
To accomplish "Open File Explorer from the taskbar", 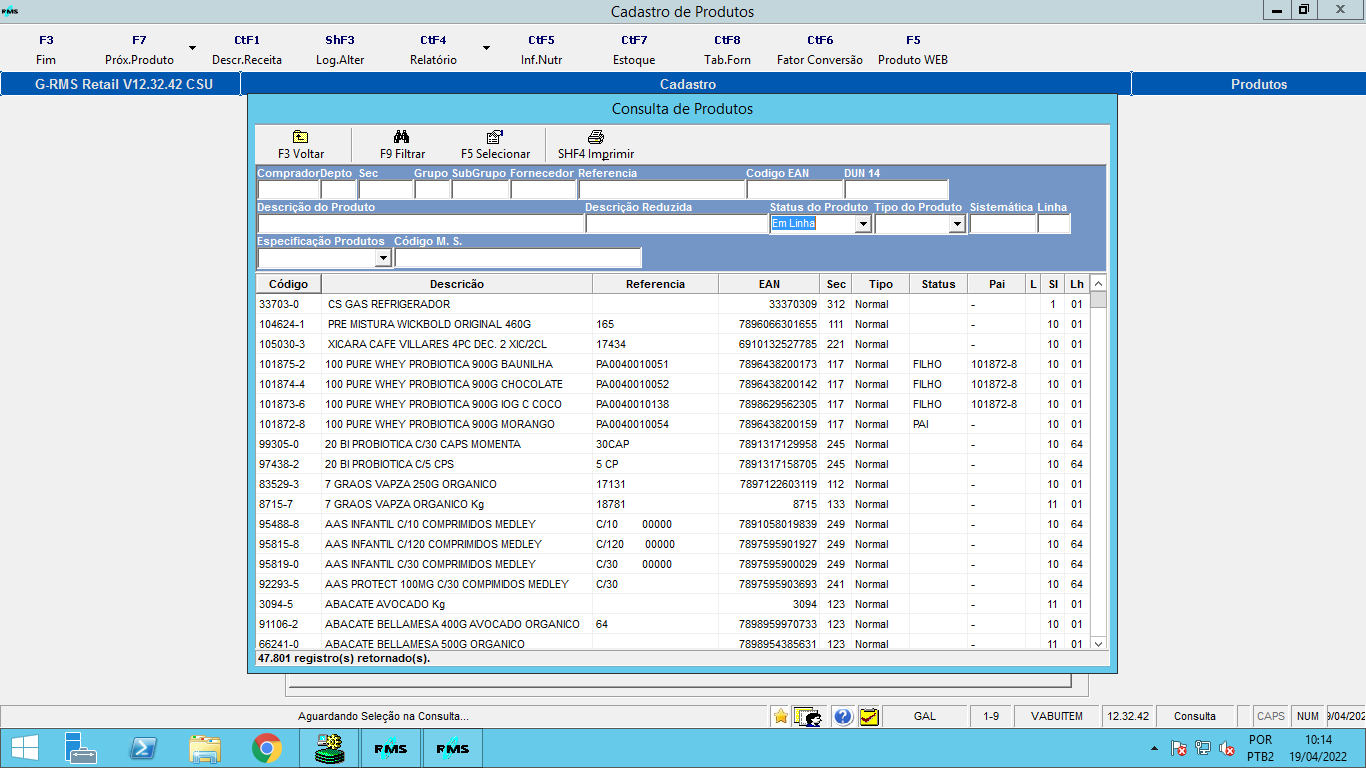I will click(205, 748).
